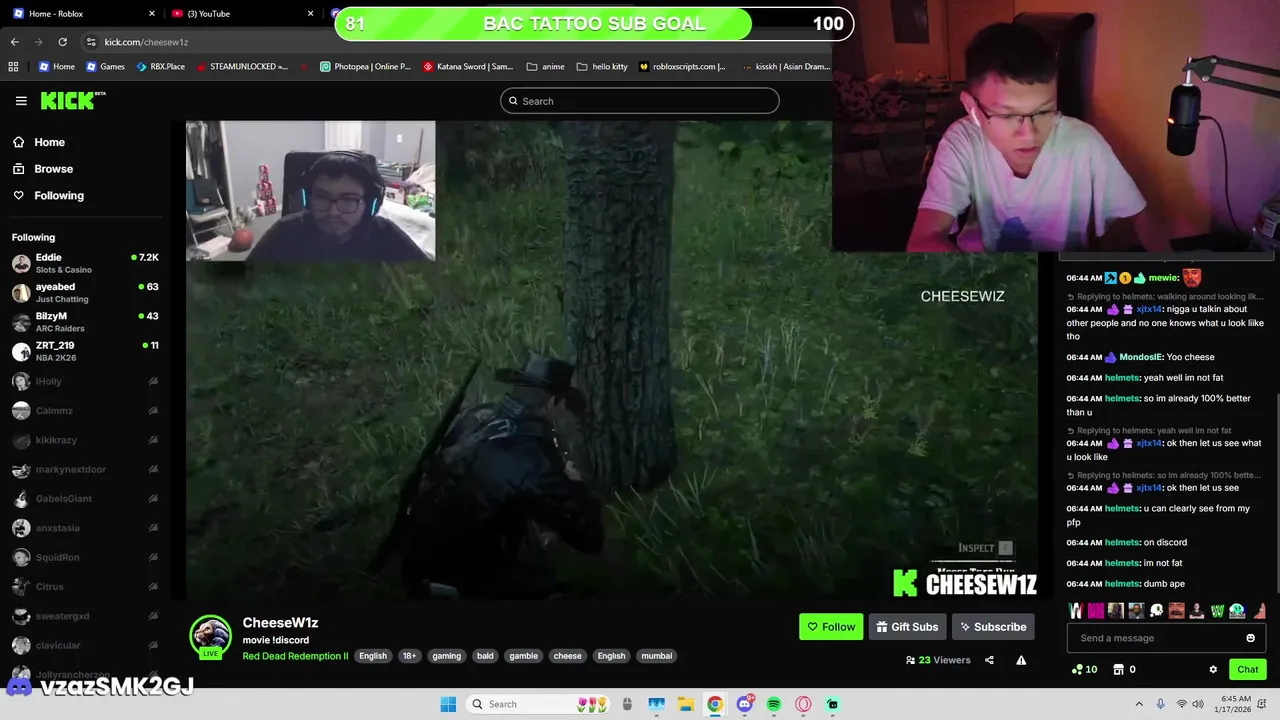Click Gift Subs button
Viewport: 1280px width, 720px height.
[x=907, y=627]
